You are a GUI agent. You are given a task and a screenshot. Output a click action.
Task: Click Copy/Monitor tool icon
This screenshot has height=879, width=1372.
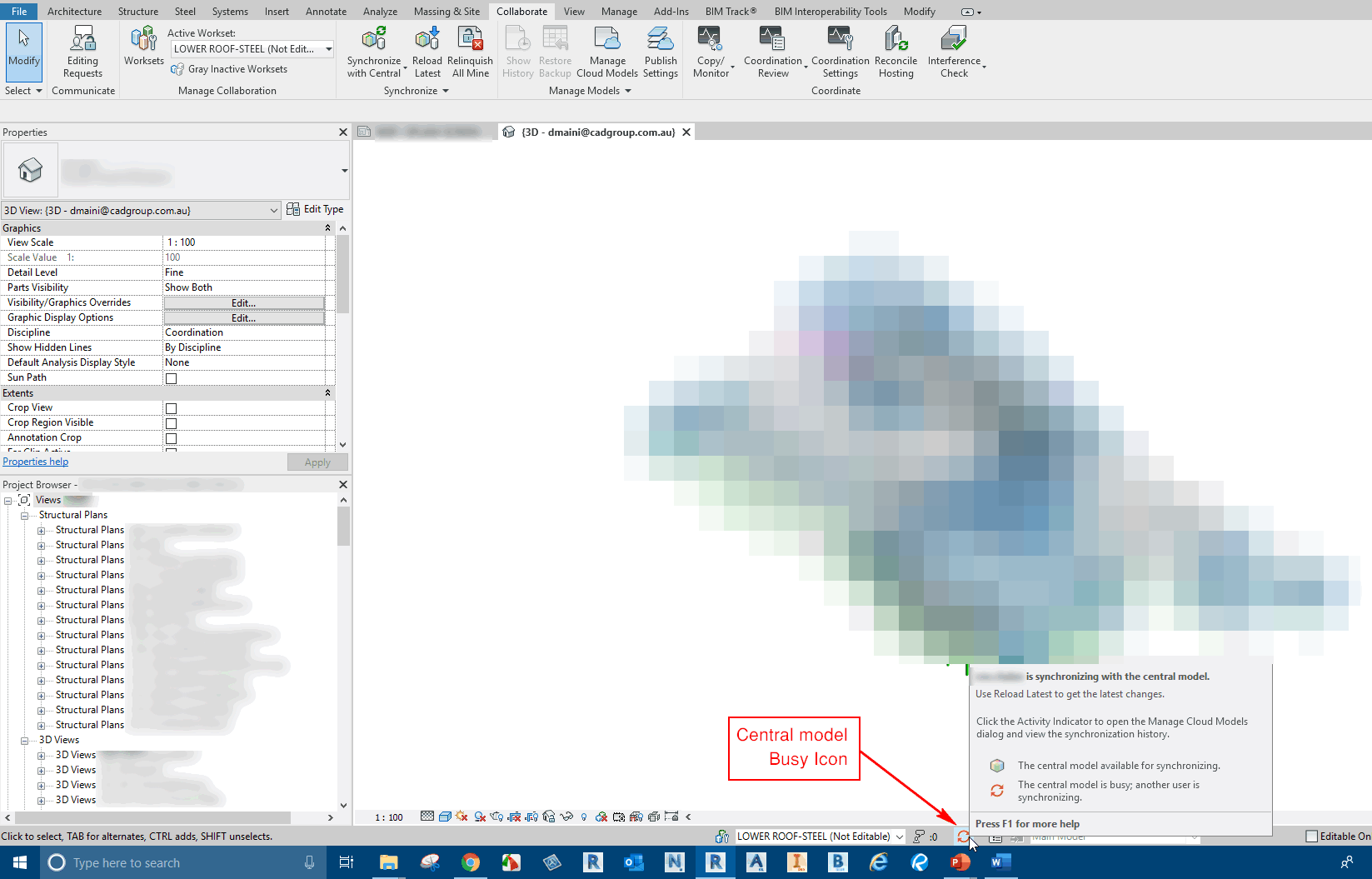point(711,38)
